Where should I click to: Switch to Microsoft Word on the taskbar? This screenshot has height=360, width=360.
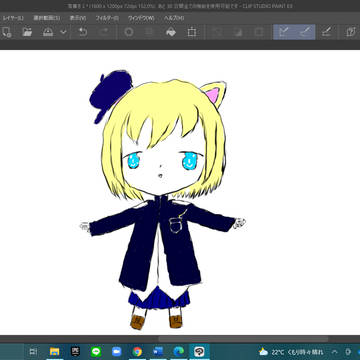pos(158,352)
